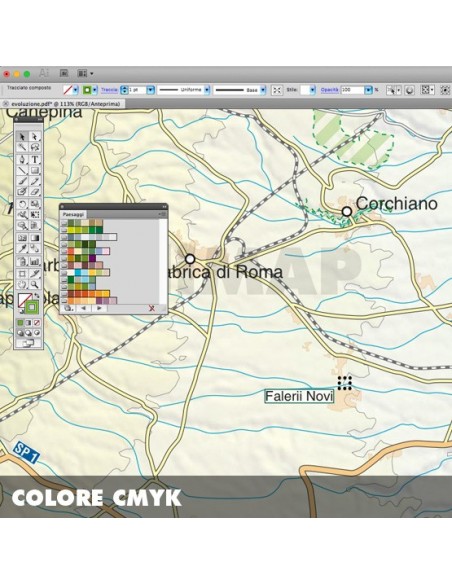This screenshot has width=452, height=584.
Task: Select the Pen tool
Action: 22,160
